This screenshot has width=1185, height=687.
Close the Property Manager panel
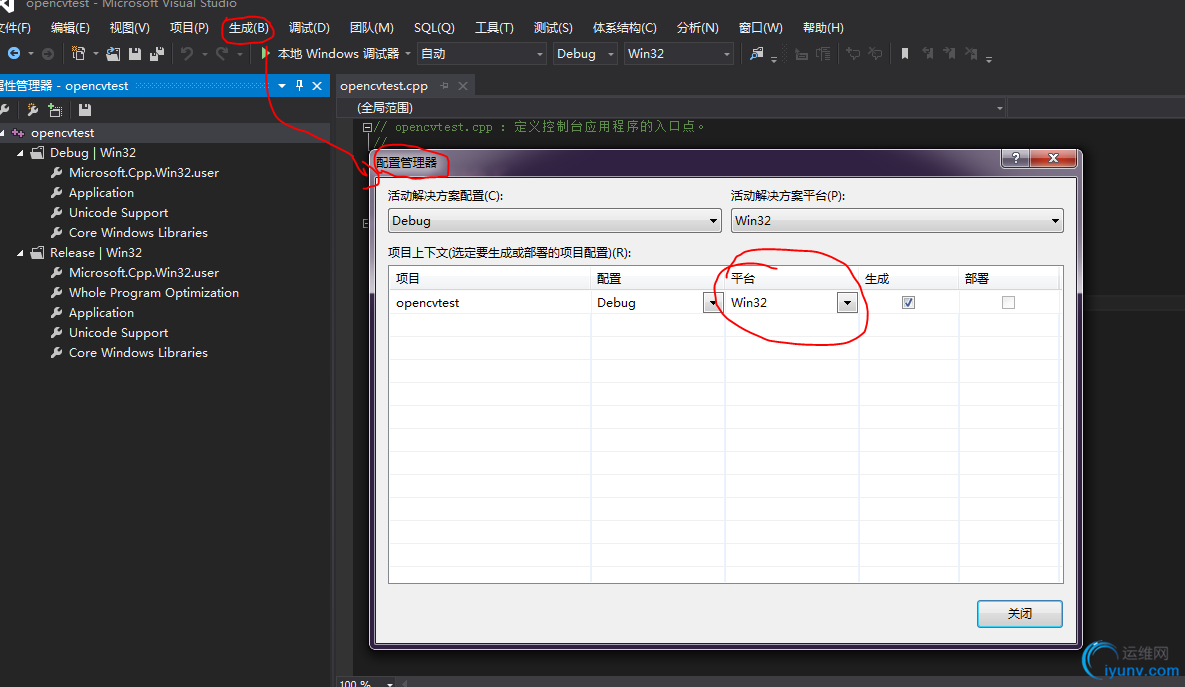coord(317,86)
